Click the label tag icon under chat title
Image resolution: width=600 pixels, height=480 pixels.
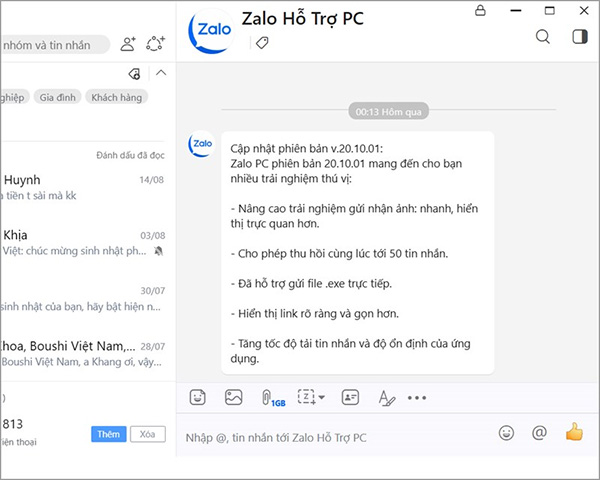coord(262,42)
